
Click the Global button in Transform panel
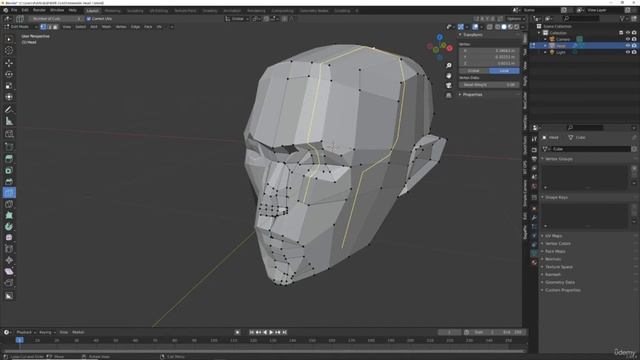(x=474, y=71)
